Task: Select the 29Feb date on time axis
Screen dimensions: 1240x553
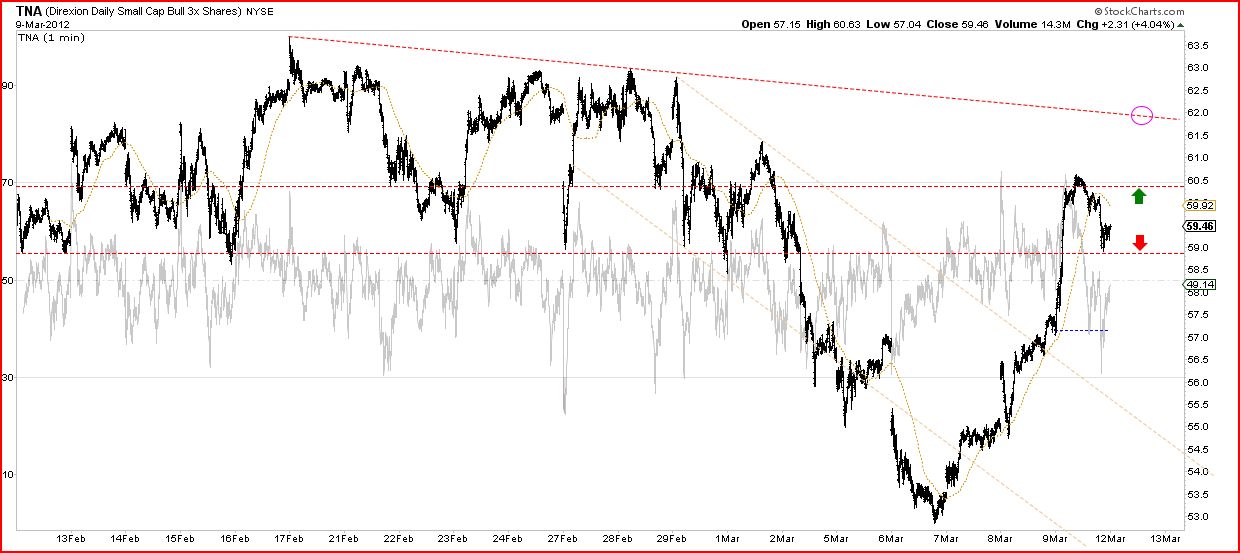Action: pos(670,537)
